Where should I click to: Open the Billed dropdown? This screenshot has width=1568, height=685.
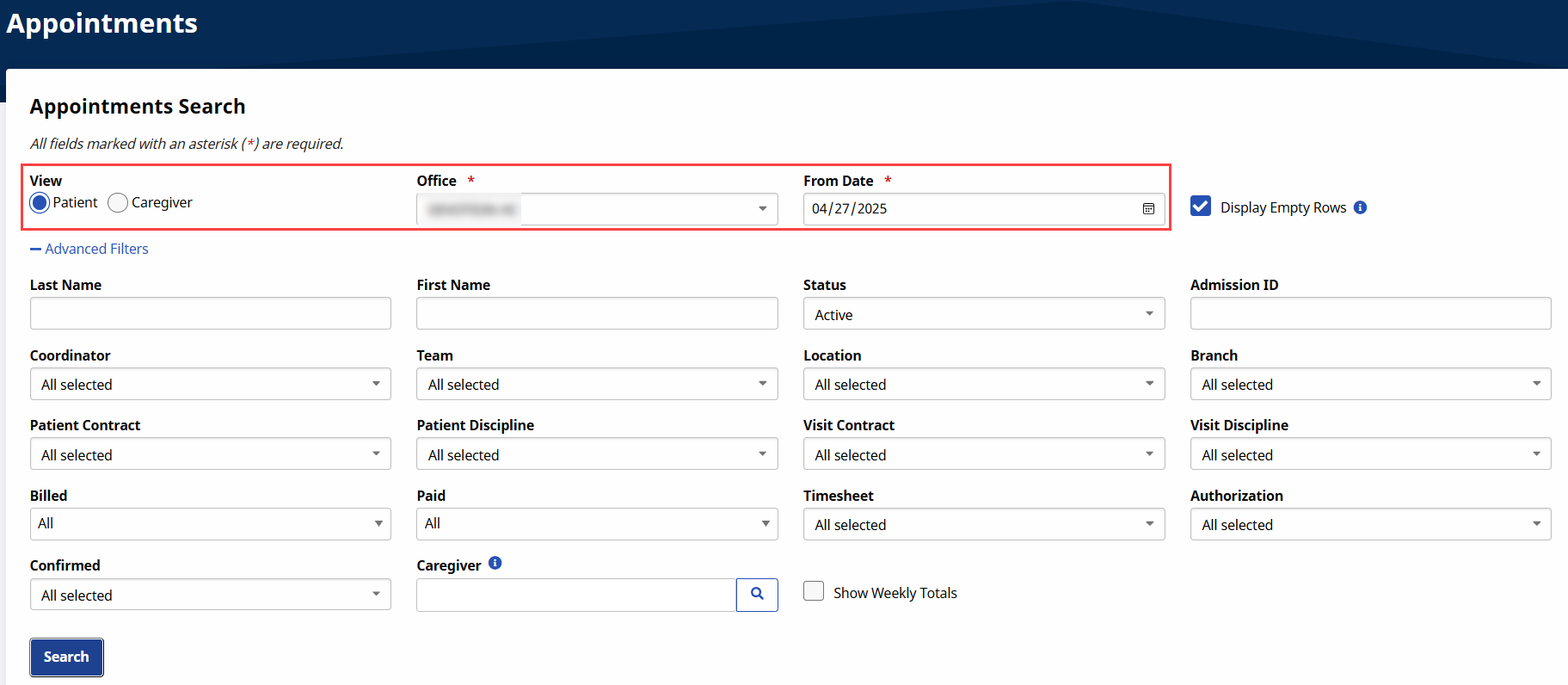[x=210, y=524]
